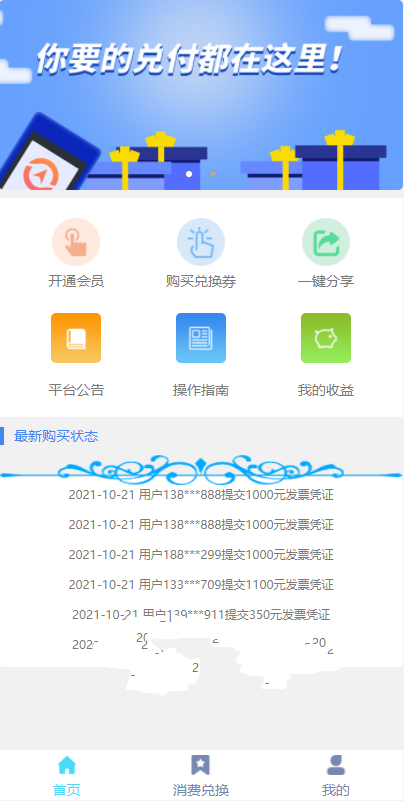The width and height of the screenshot is (404, 801).
Task: Tap the 开通会员 hand icon
Action: tap(76, 242)
